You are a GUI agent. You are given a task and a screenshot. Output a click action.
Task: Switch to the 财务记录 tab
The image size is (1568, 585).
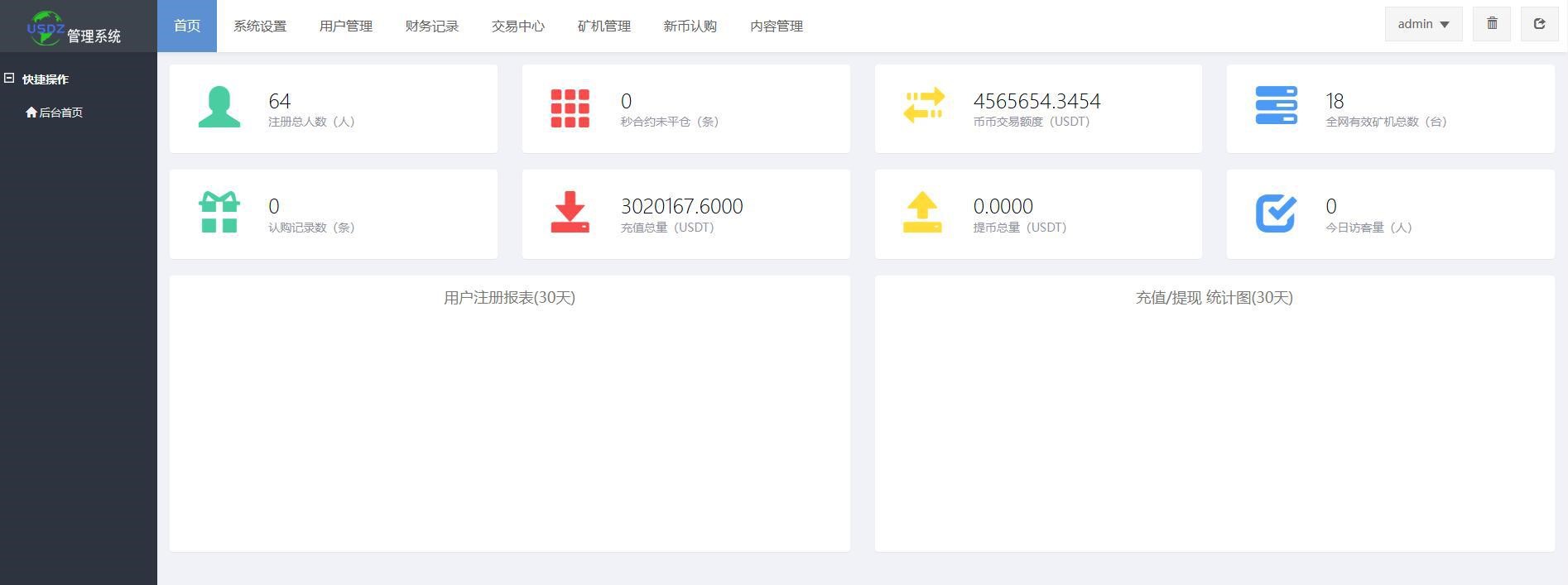coord(432,26)
